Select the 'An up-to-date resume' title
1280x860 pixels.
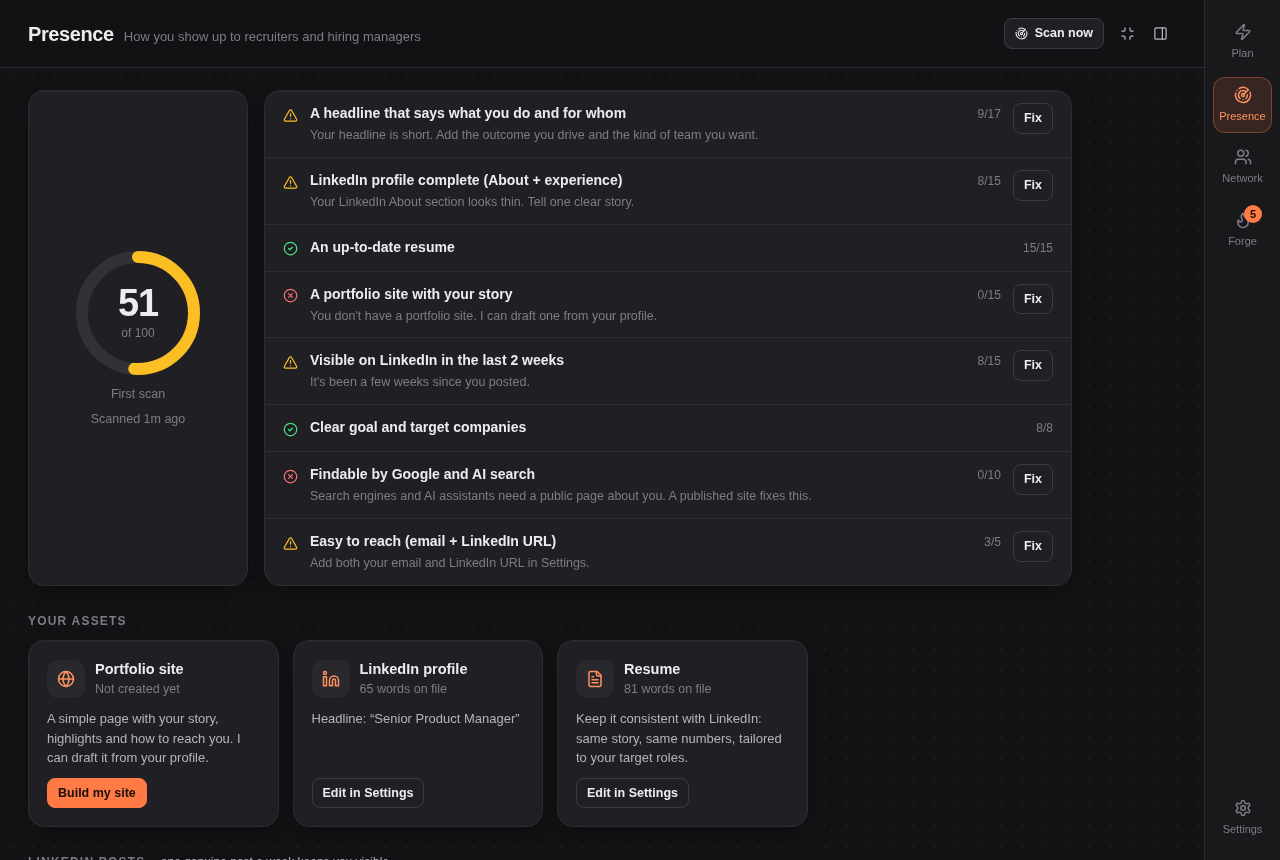[382, 247]
